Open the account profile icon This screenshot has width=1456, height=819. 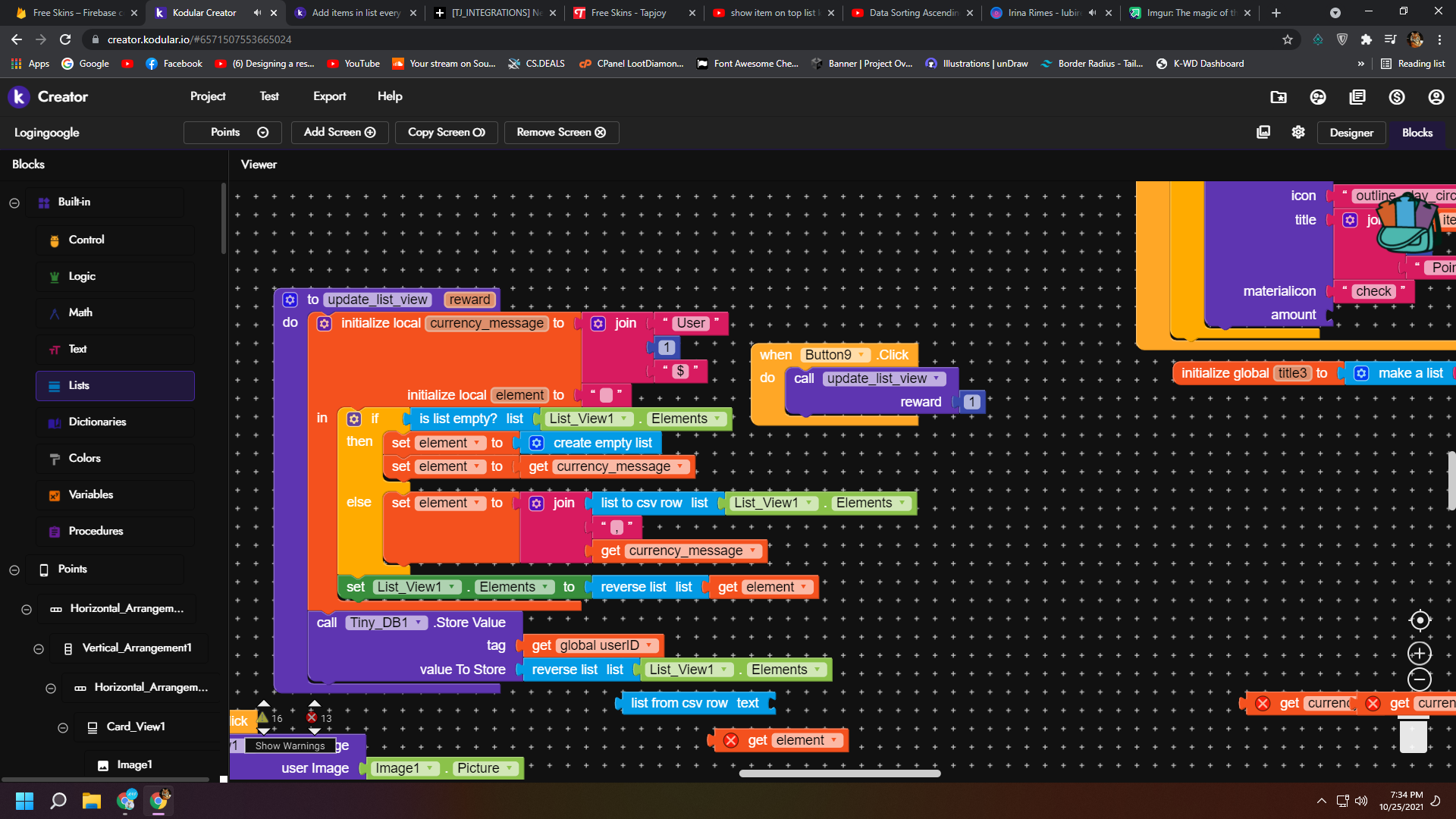1436,97
